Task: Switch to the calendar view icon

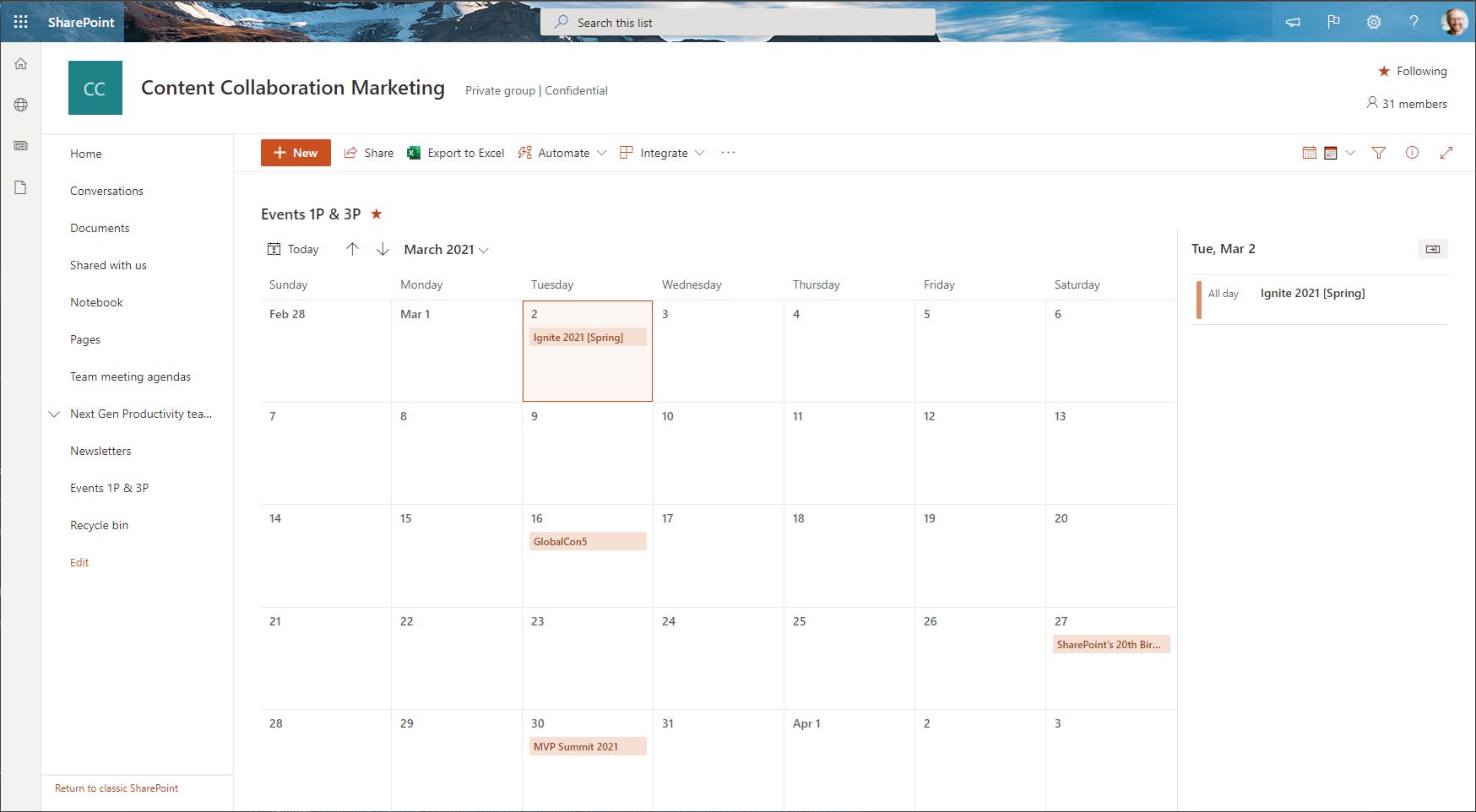Action: [x=1309, y=153]
